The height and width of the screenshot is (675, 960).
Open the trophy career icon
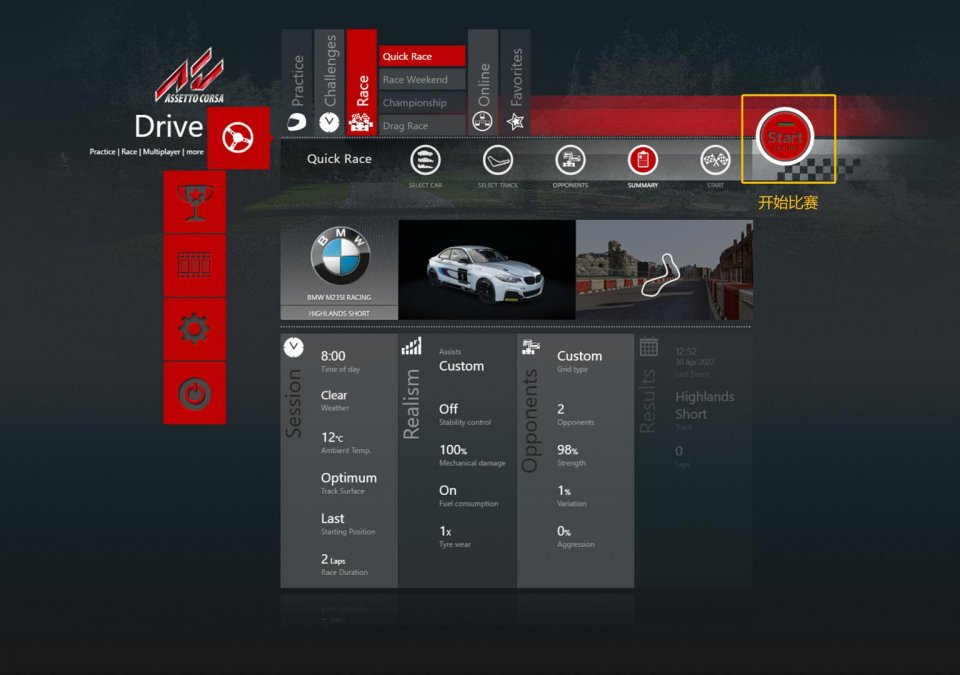coord(195,202)
